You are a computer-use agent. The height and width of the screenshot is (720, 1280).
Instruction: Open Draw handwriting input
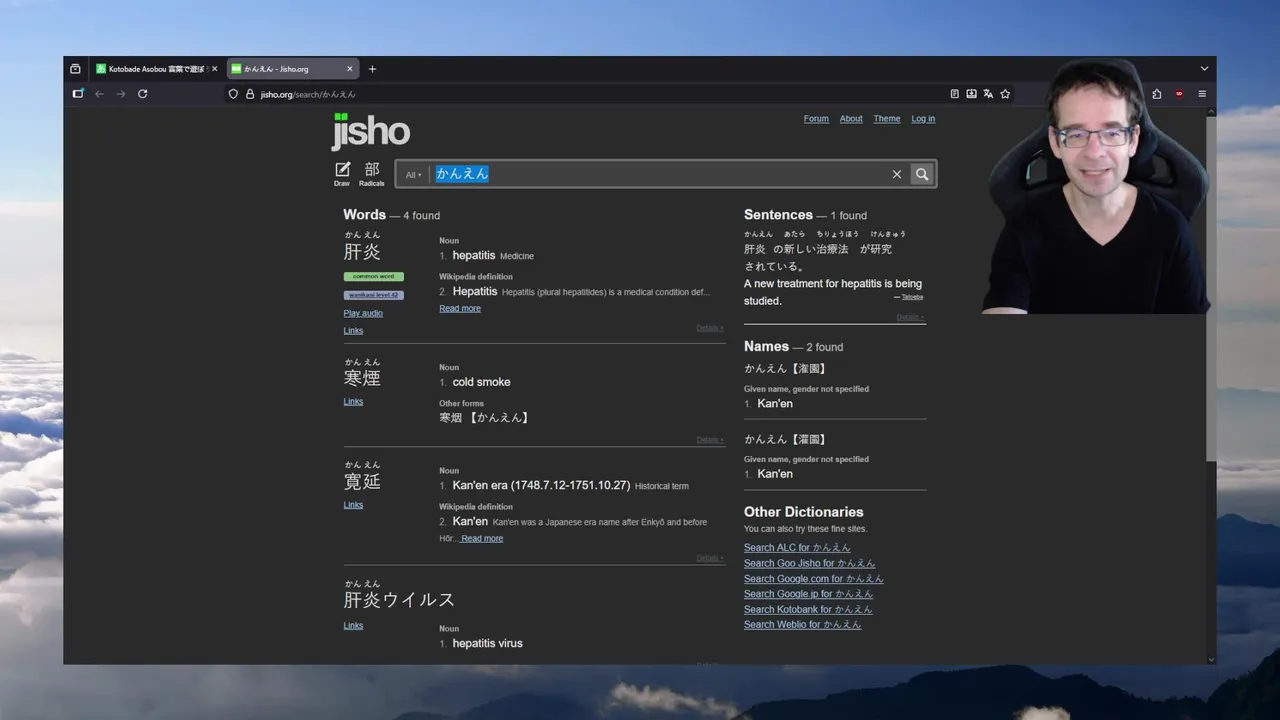coord(342,174)
